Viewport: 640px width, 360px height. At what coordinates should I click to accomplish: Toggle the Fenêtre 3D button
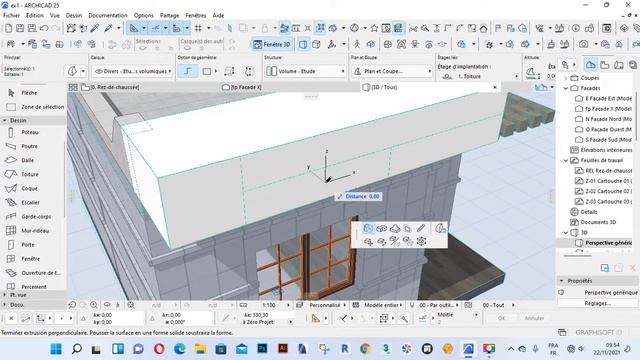272,44
